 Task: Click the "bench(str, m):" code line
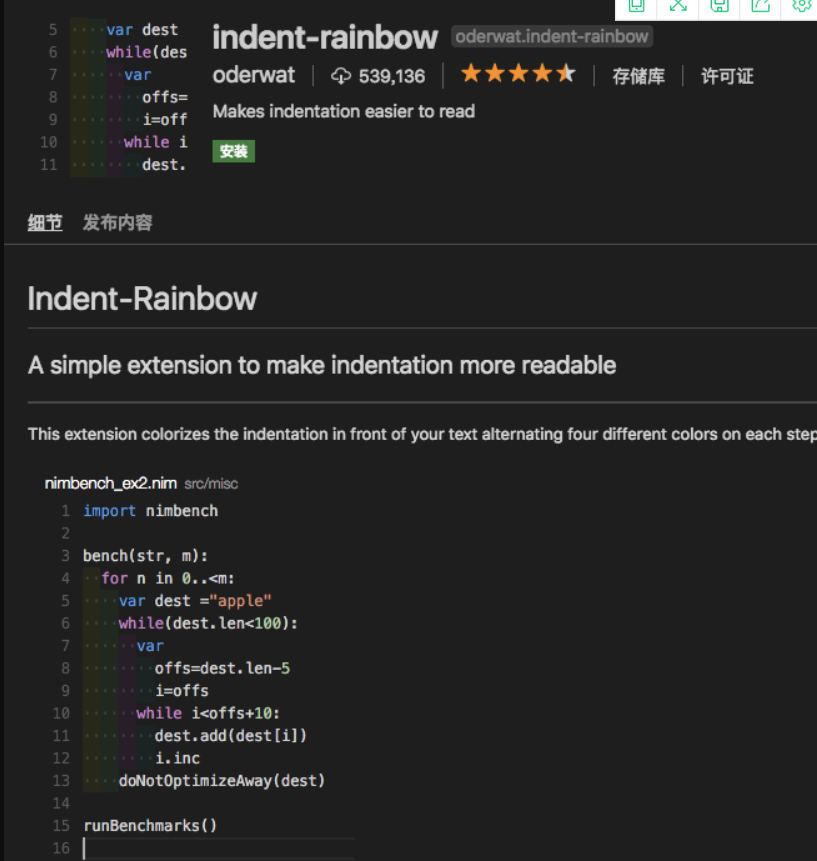(x=146, y=556)
